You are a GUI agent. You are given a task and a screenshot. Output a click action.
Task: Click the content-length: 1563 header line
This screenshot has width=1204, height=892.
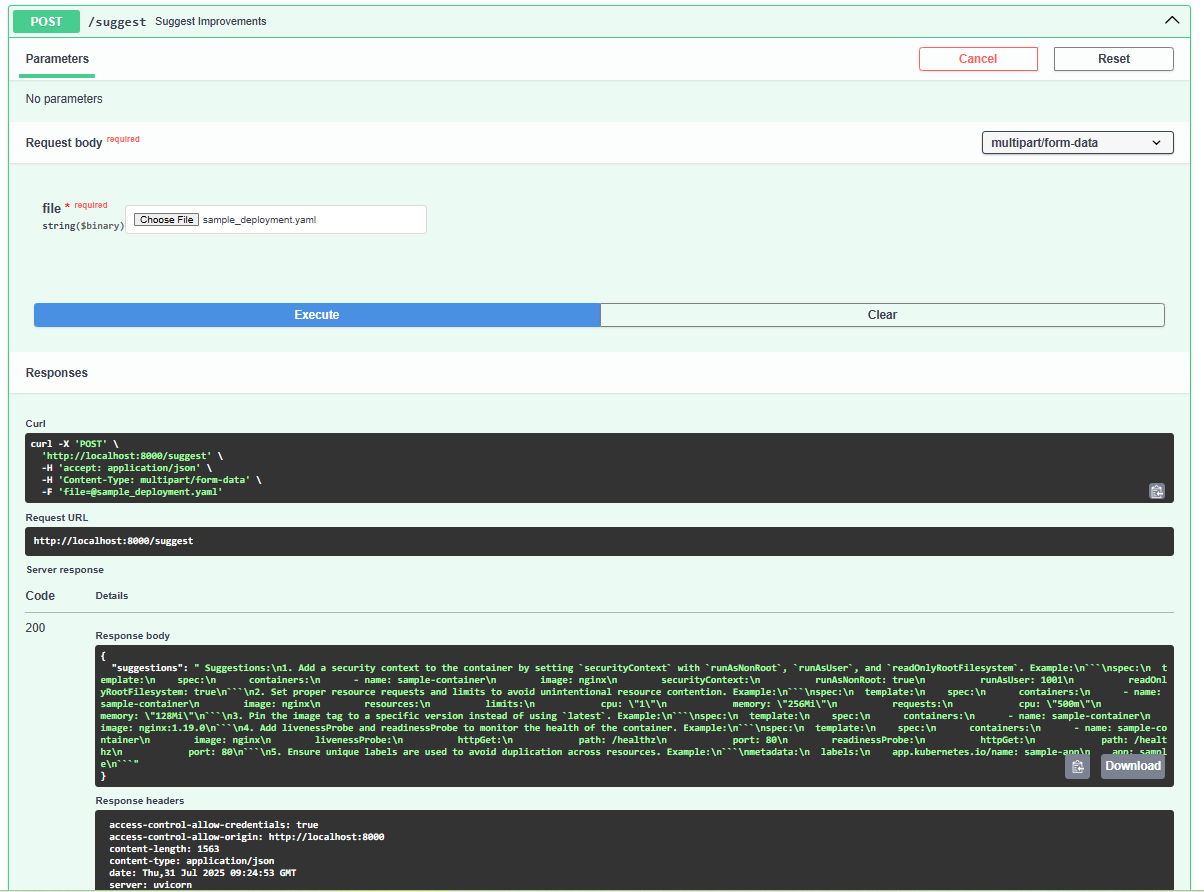coord(164,849)
